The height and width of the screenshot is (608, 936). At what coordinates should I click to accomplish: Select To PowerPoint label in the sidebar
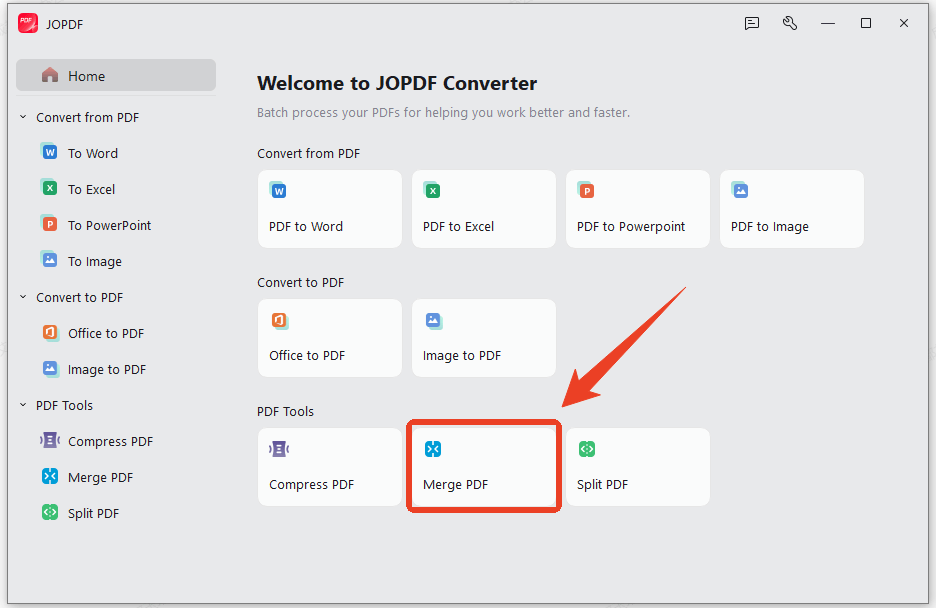109,226
